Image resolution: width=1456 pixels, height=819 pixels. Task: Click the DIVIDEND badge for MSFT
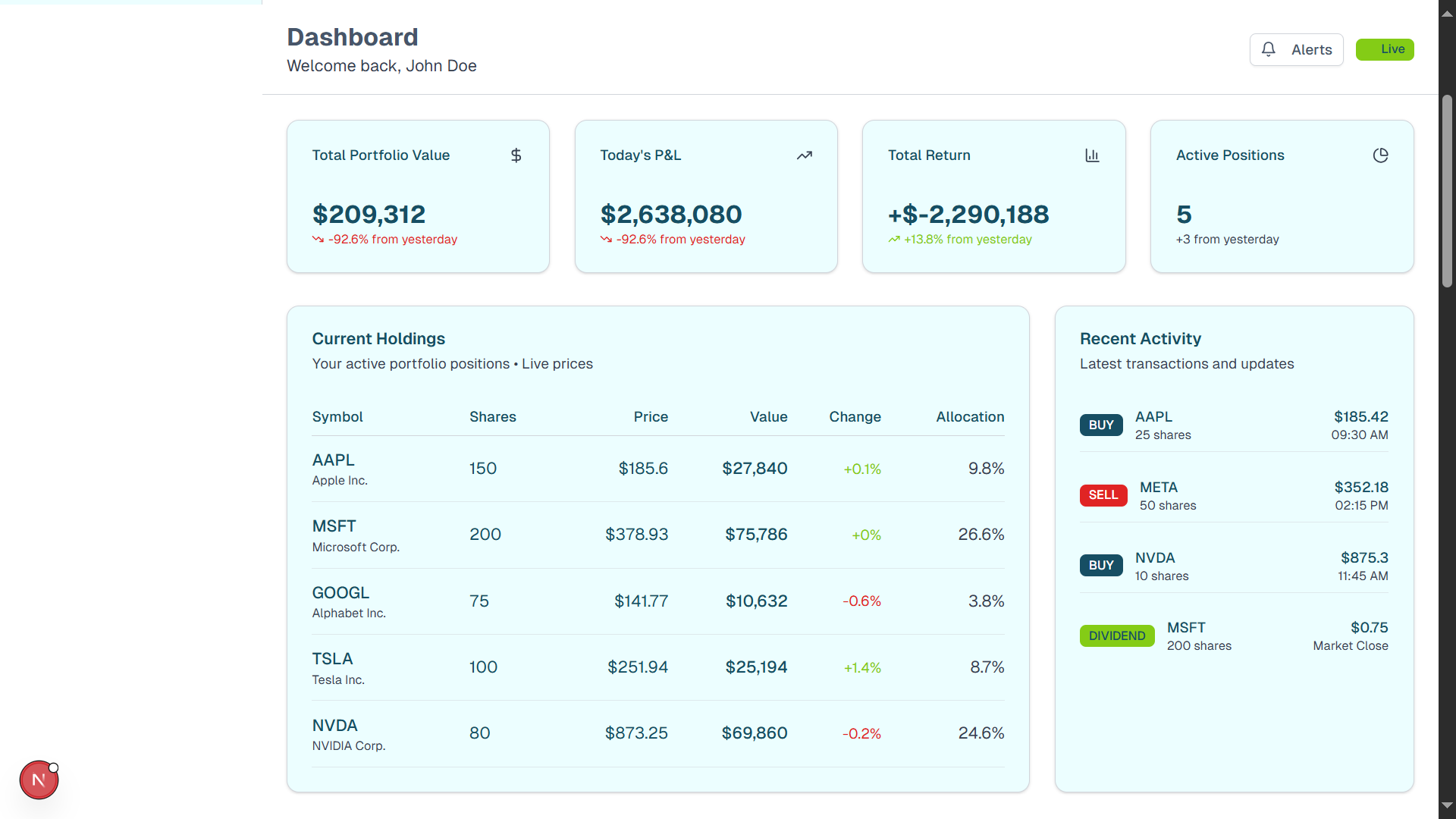coord(1116,635)
